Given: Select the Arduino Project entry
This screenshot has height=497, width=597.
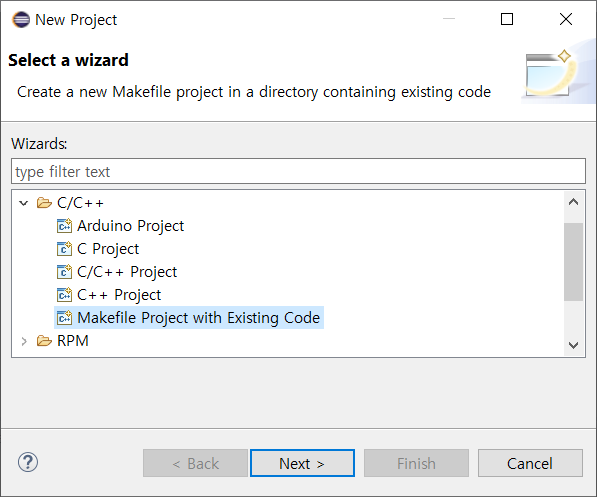Looking at the screenshot, I should [x=131, y=226].
